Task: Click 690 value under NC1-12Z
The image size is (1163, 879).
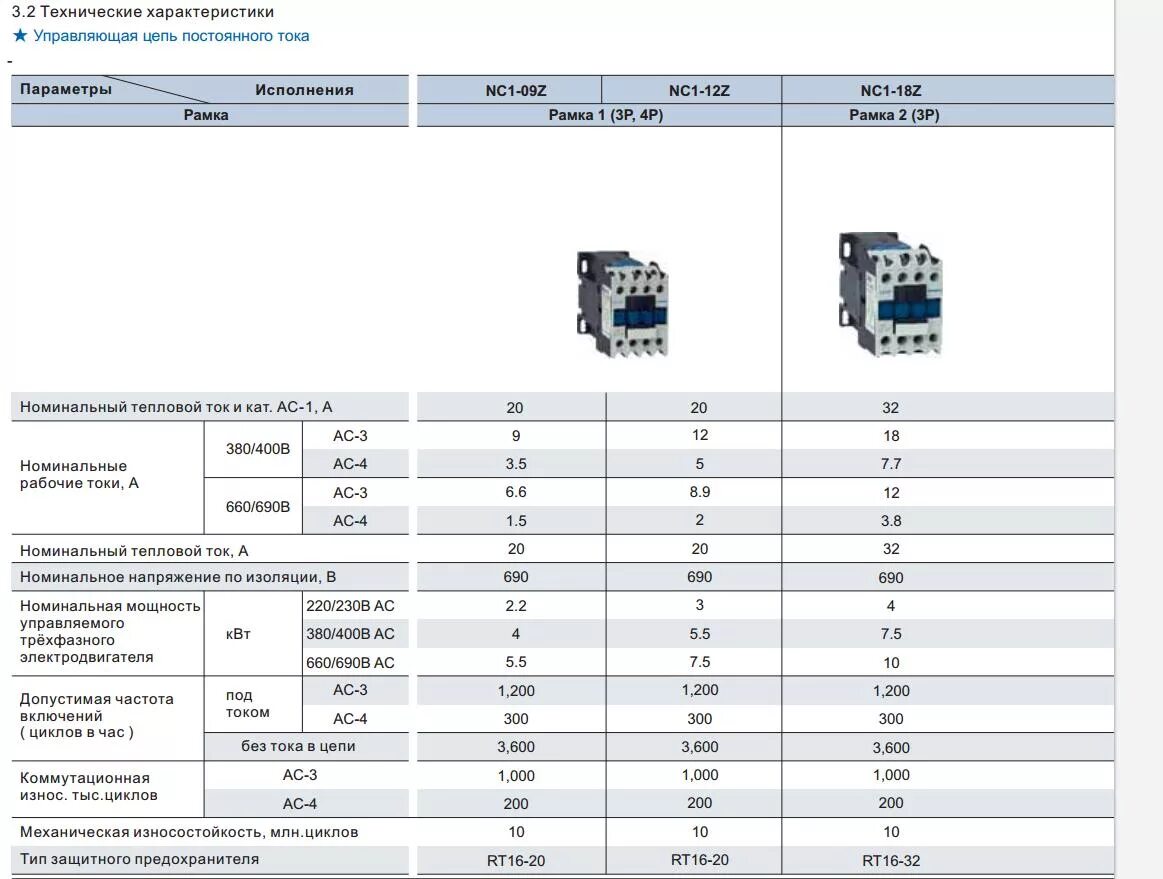Action: coord(699,577)
